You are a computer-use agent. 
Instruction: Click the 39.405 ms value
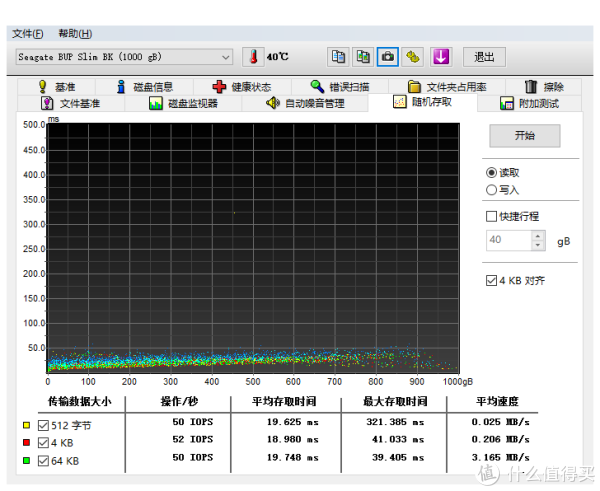coord(398,458)
